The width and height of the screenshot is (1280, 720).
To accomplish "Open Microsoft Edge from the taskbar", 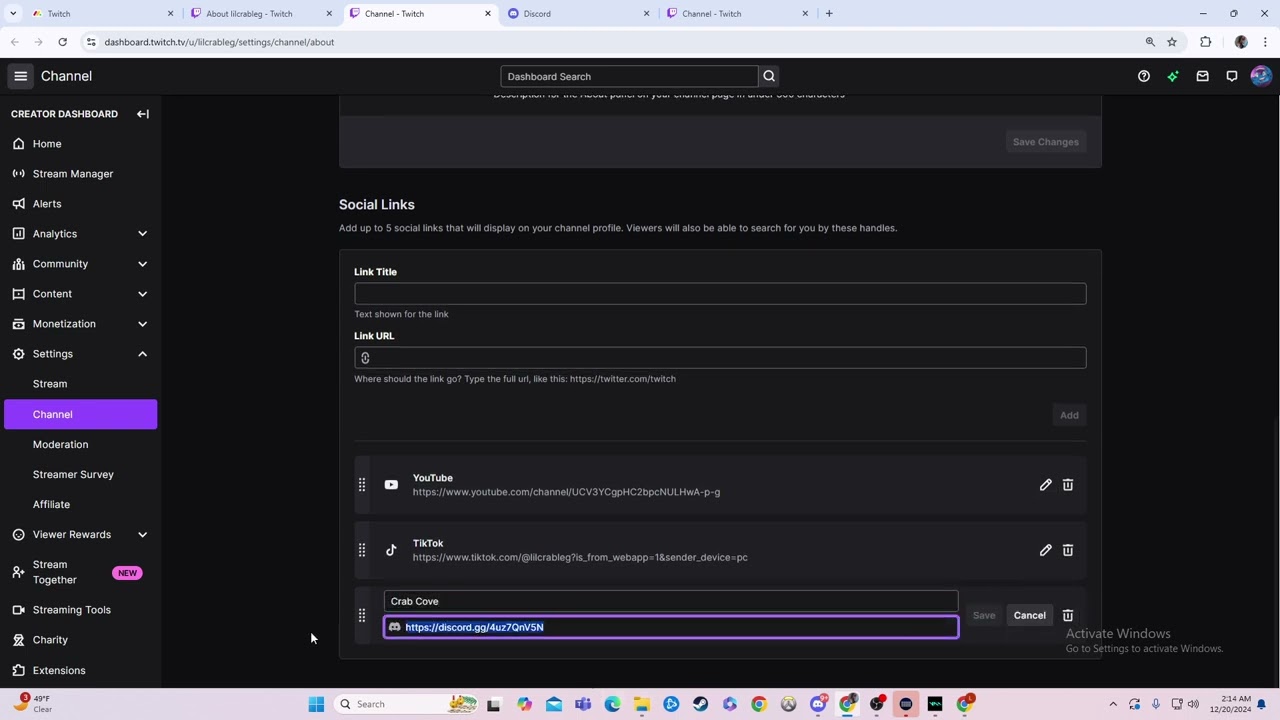I will pos(612,704).
